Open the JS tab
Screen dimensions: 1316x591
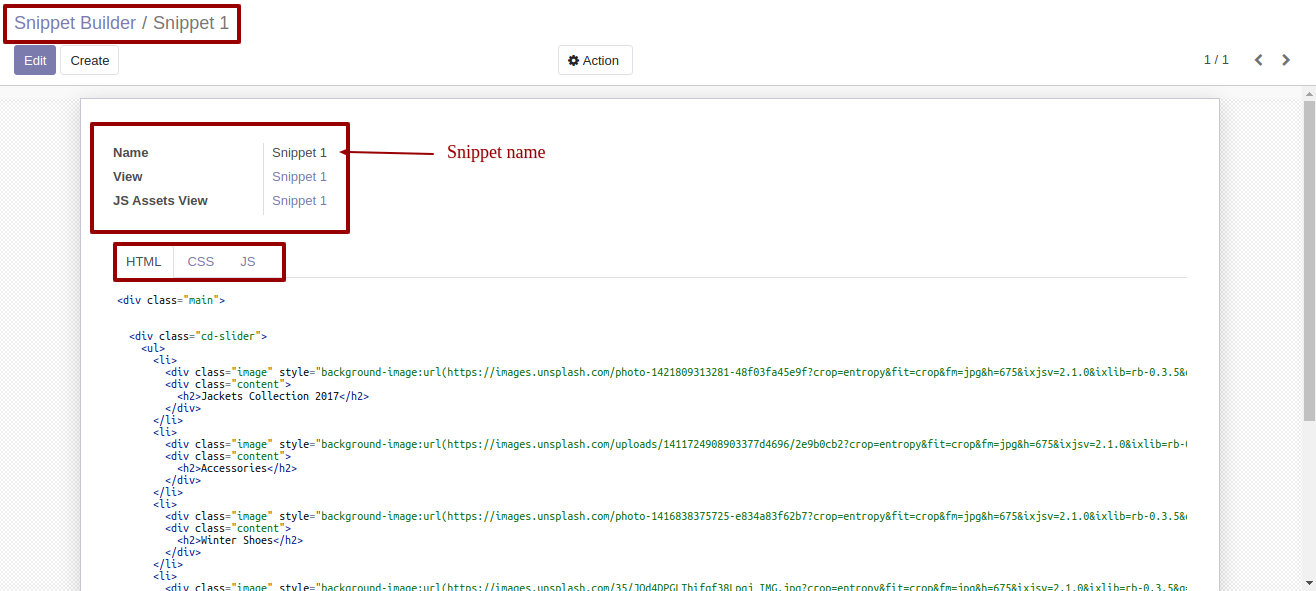[x=247, y=261]
